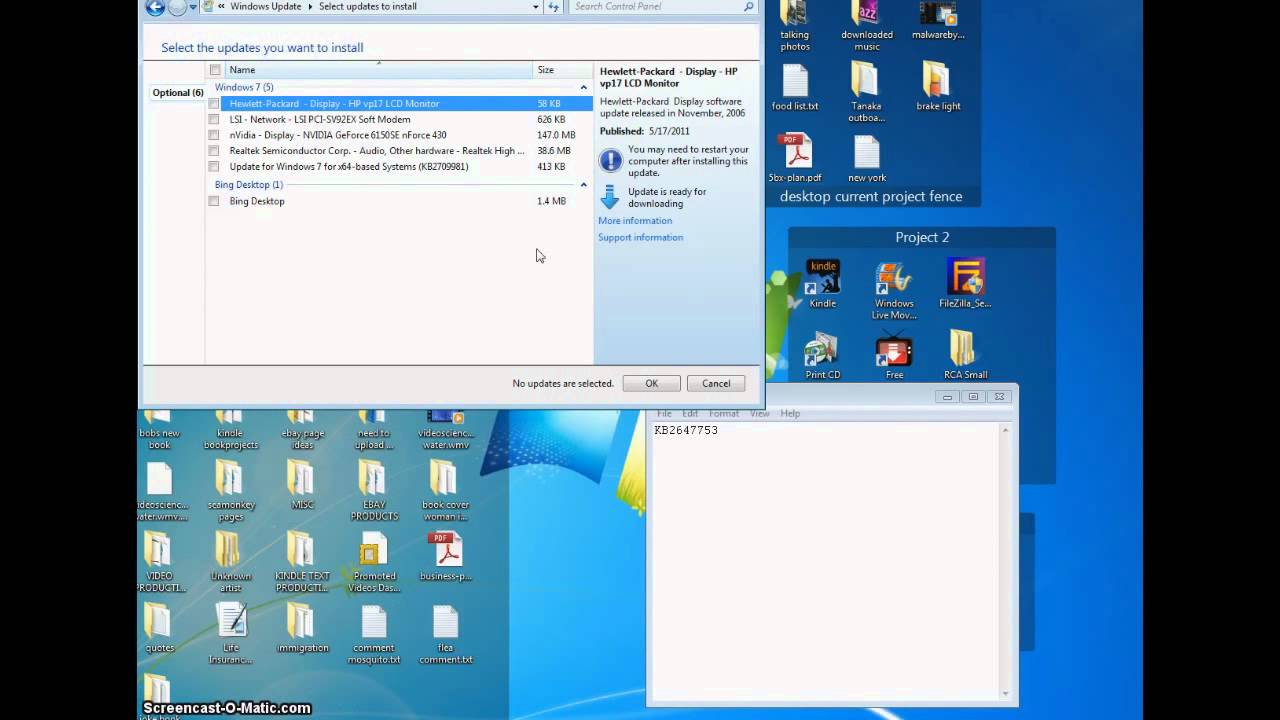Check the Hewlett-Packard HP vp17 LCD Monitor update
1280x720 pixels.
(x=214, y=104)
